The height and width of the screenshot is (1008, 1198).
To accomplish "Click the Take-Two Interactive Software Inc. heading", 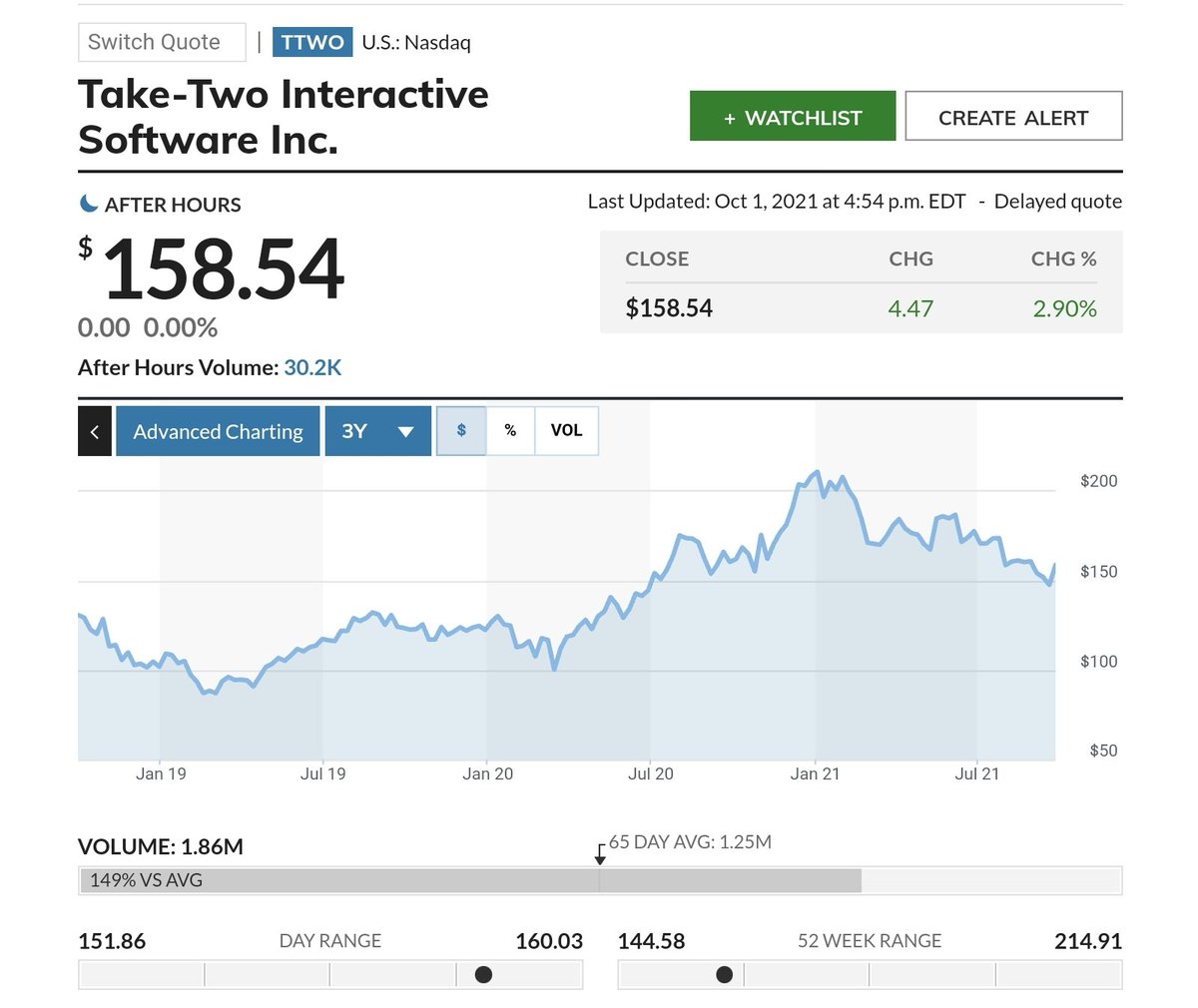I will coord(284,117).
